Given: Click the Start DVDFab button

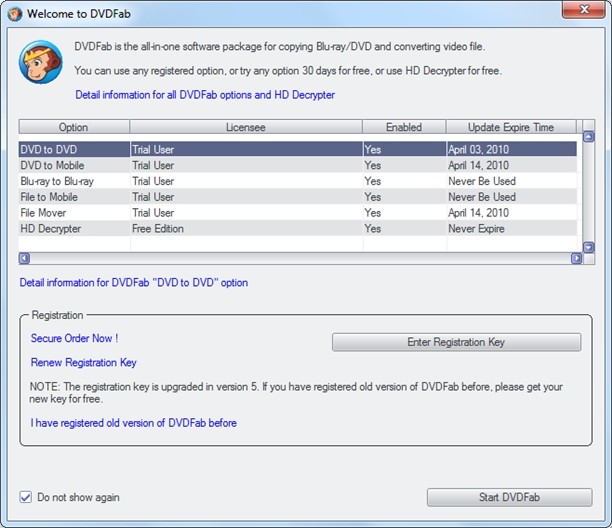Looking at the screenshot, I should 509,498.
